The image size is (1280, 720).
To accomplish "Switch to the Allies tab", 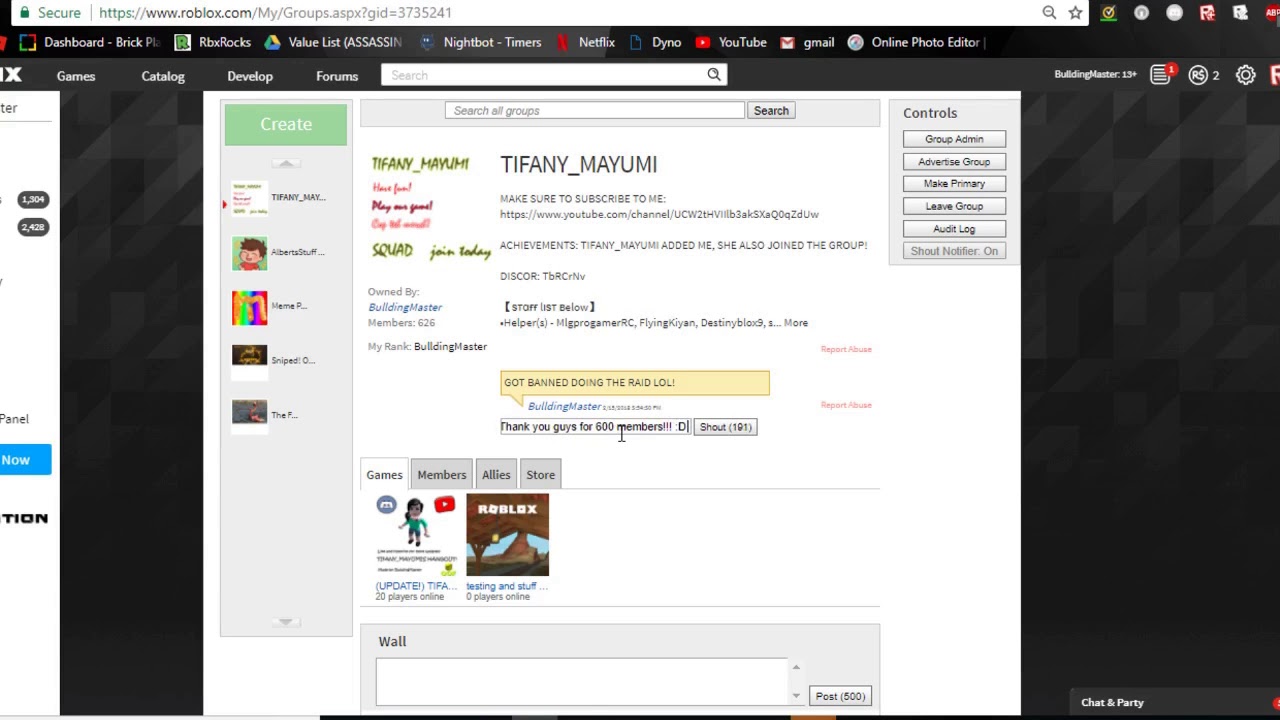I will [x=496, y=475].
